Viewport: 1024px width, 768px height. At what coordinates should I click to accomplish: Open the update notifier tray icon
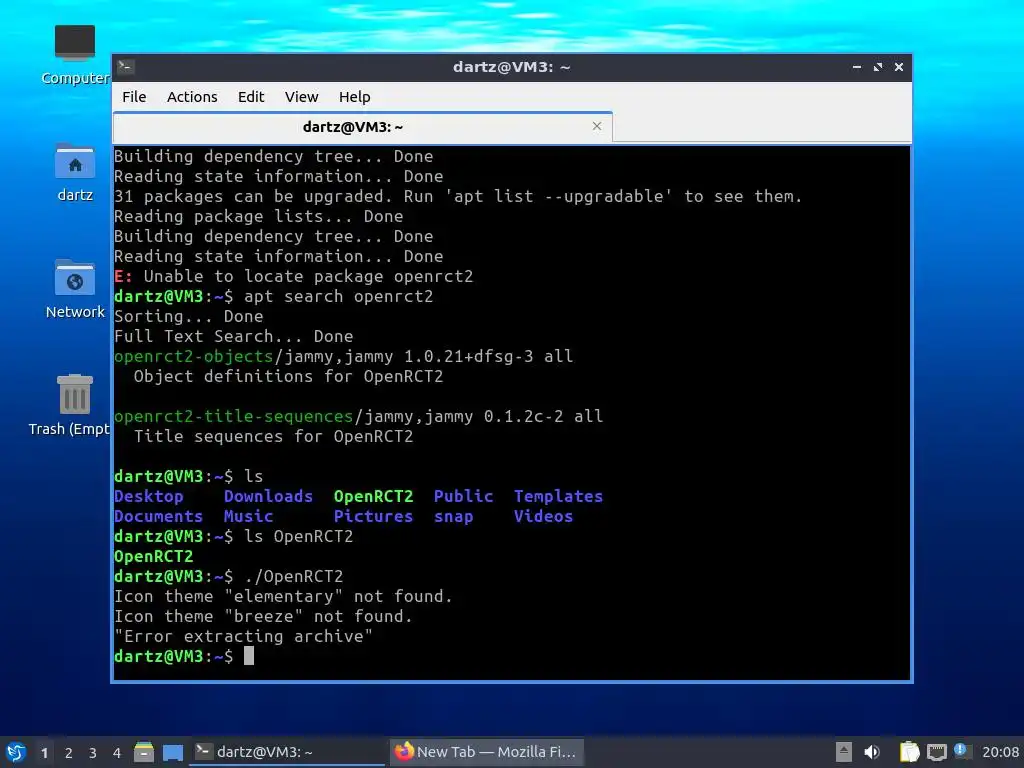click(961, 751)
